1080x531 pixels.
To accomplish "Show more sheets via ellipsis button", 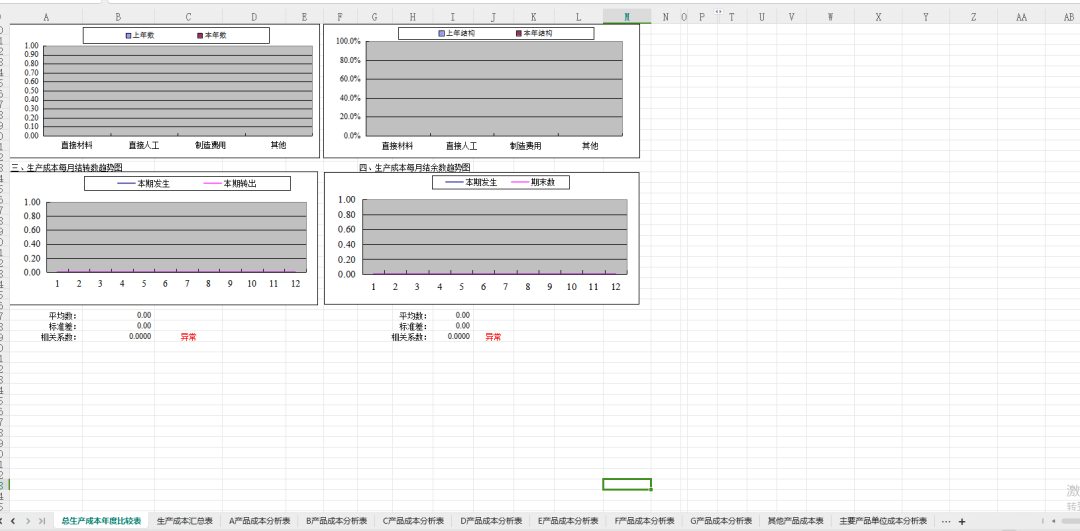I will pos(946,521).
